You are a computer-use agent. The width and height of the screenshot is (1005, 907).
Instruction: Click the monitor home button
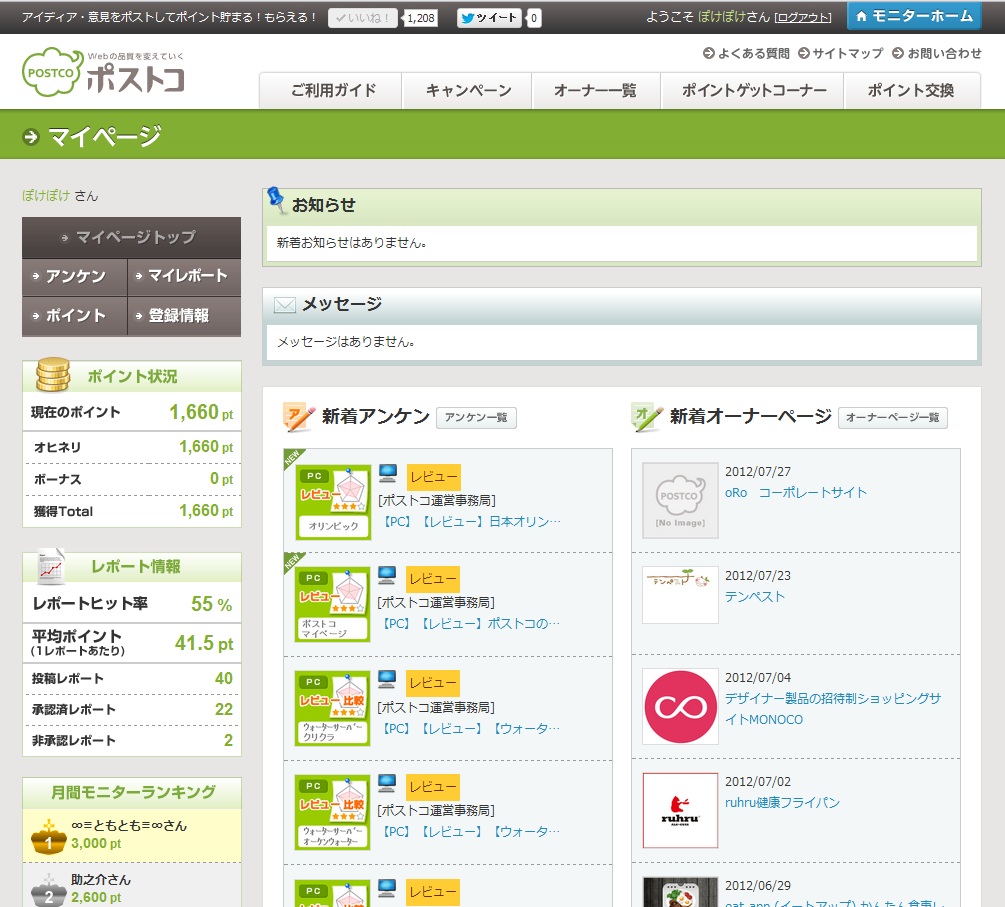[x=914, y=16]
